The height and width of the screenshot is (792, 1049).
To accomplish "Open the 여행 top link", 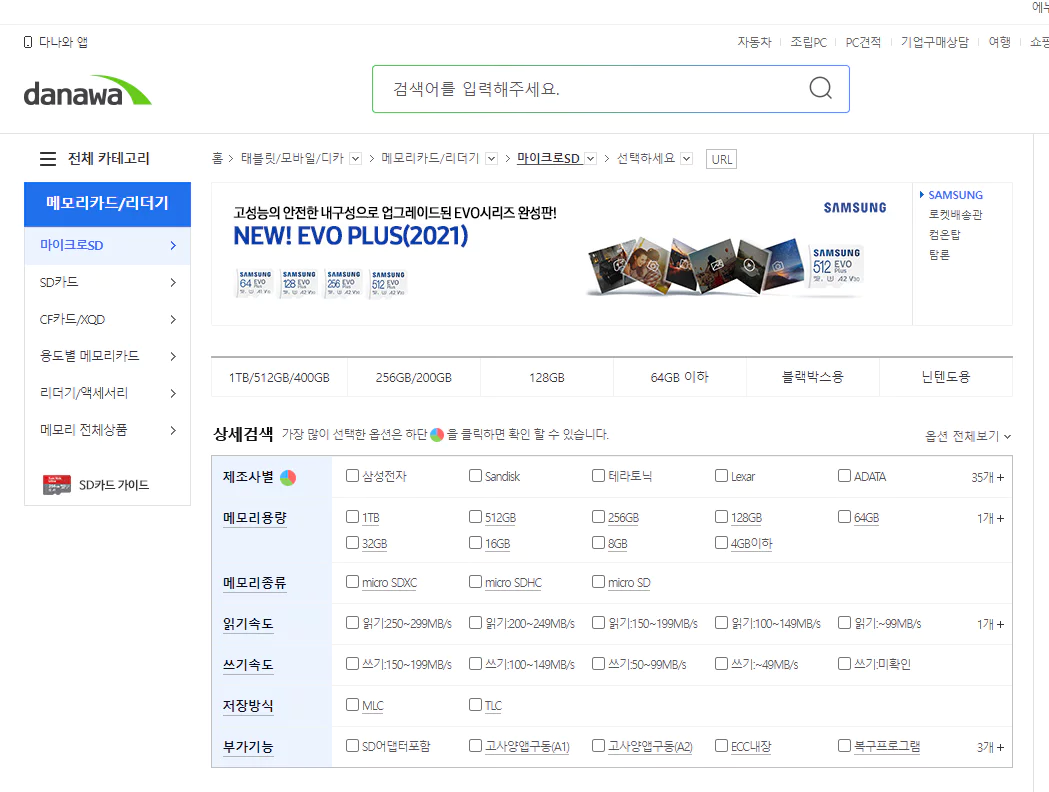I will click(999, 42).
